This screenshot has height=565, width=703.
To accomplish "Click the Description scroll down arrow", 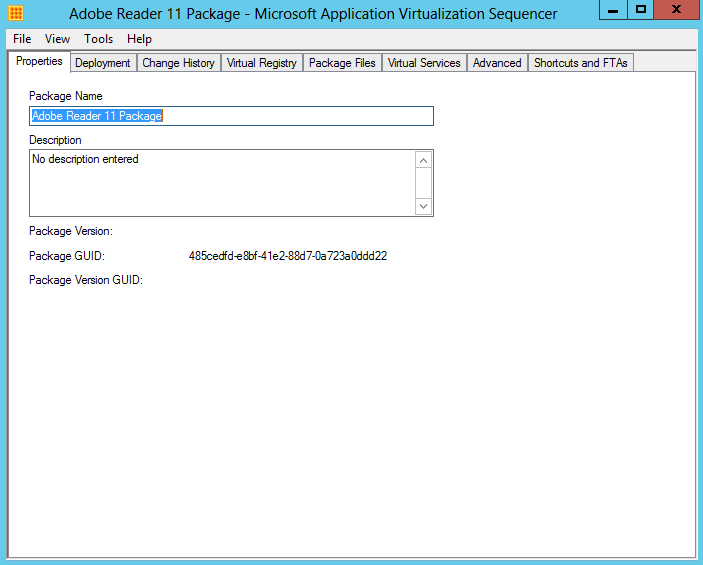I will pyautogui.click(x=423, y=206).
